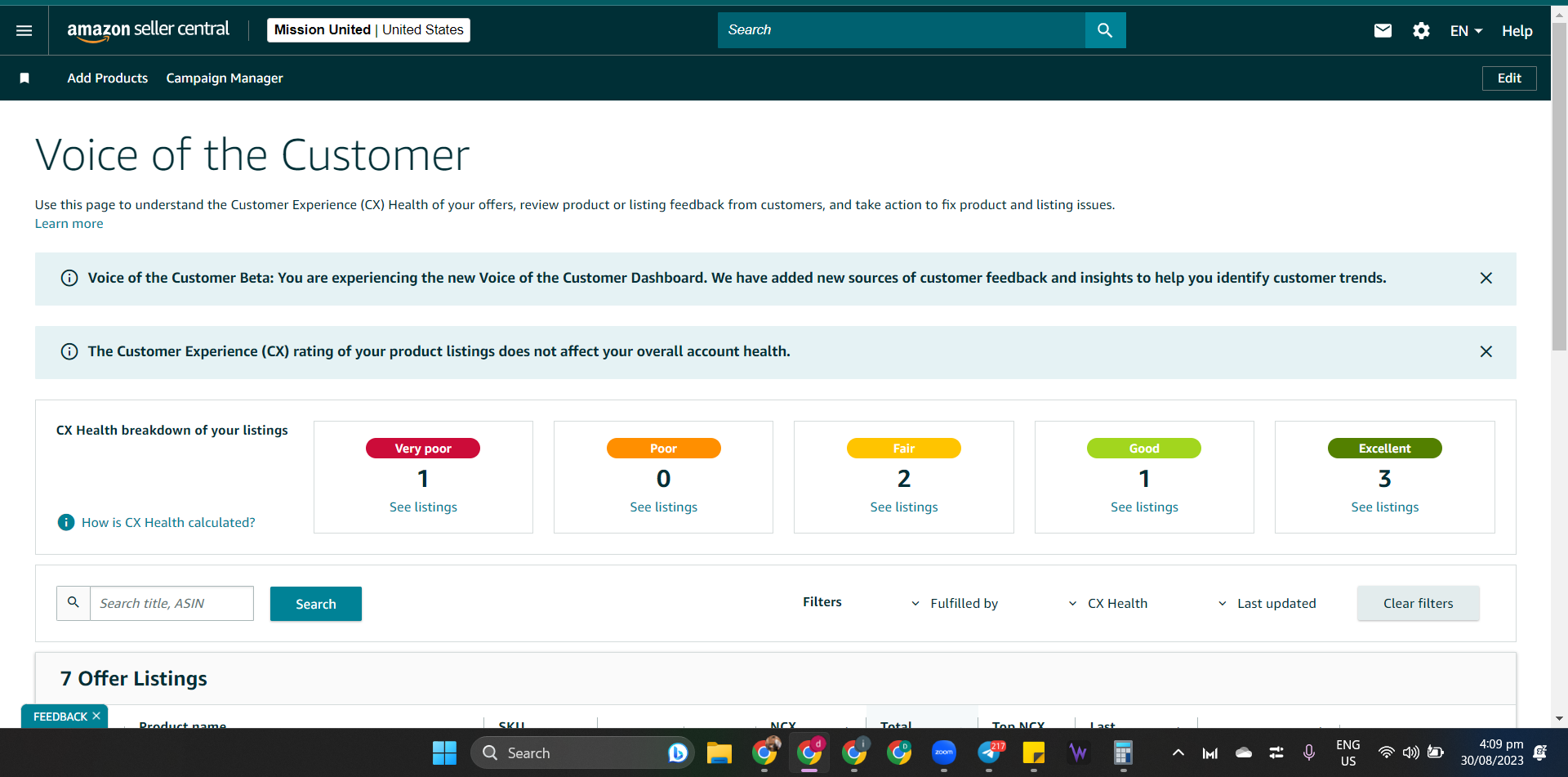This screenshot has height=777, width=1568.
Task: Open the Calculator app from the taskbar
Action: tap(1123, 752)
